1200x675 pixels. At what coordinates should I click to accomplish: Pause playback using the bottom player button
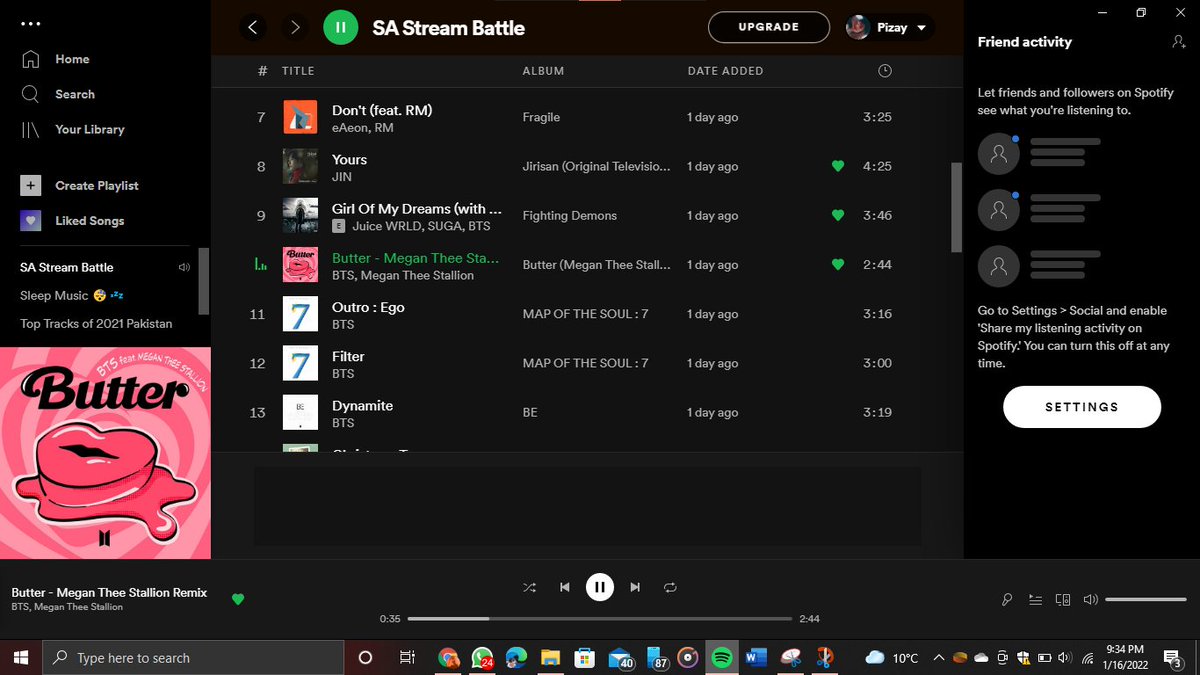click(599, 587)
